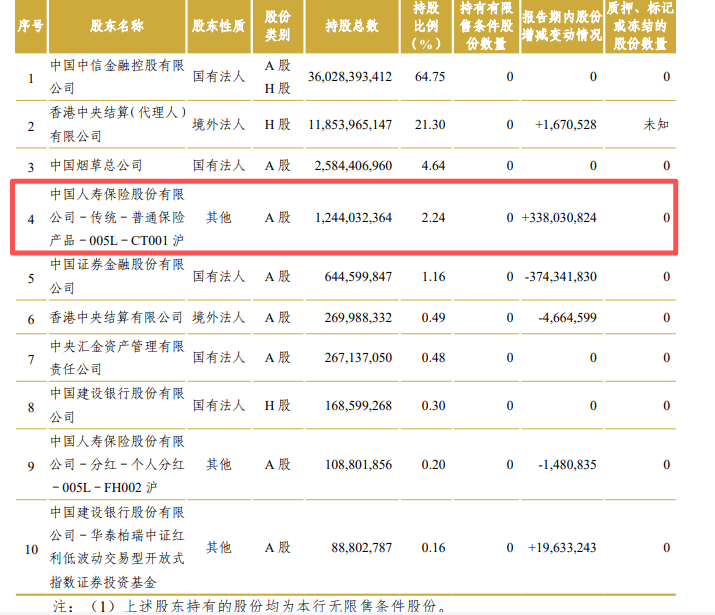Select shareholder 中国人寿保险 分红-个人分红 FH002
This screenshot has width=715, height=615.
point(117,464)
